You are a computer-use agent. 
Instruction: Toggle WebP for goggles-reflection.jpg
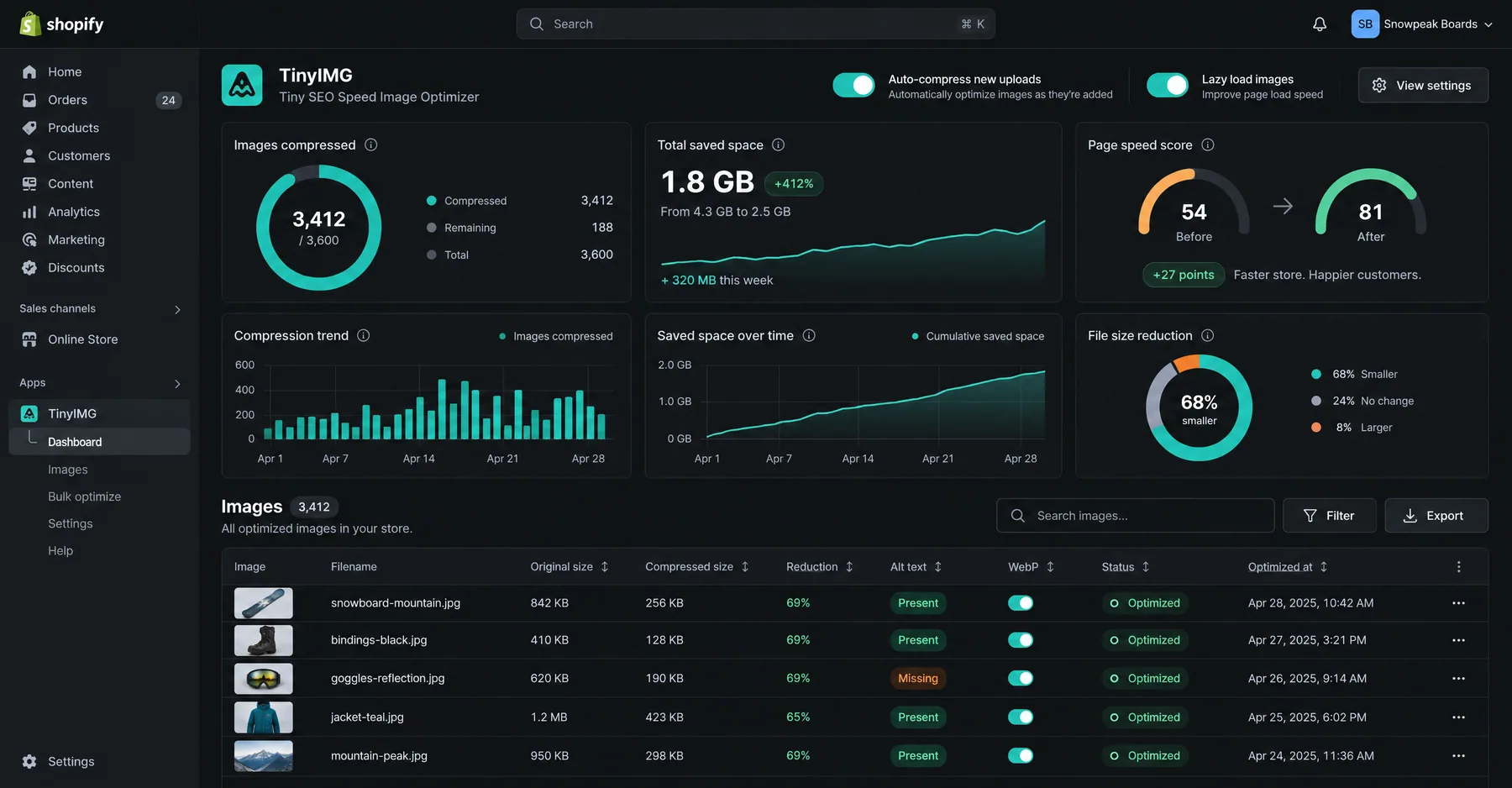[1021, 679]
